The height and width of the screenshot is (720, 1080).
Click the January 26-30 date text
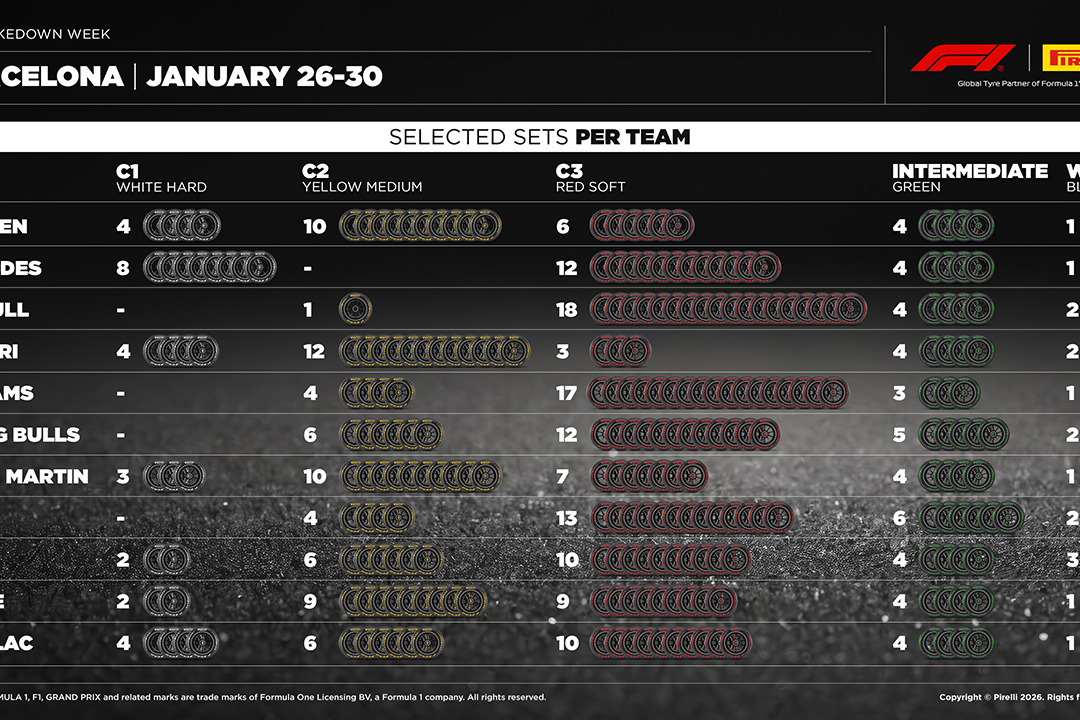click(x=264, y=76)
